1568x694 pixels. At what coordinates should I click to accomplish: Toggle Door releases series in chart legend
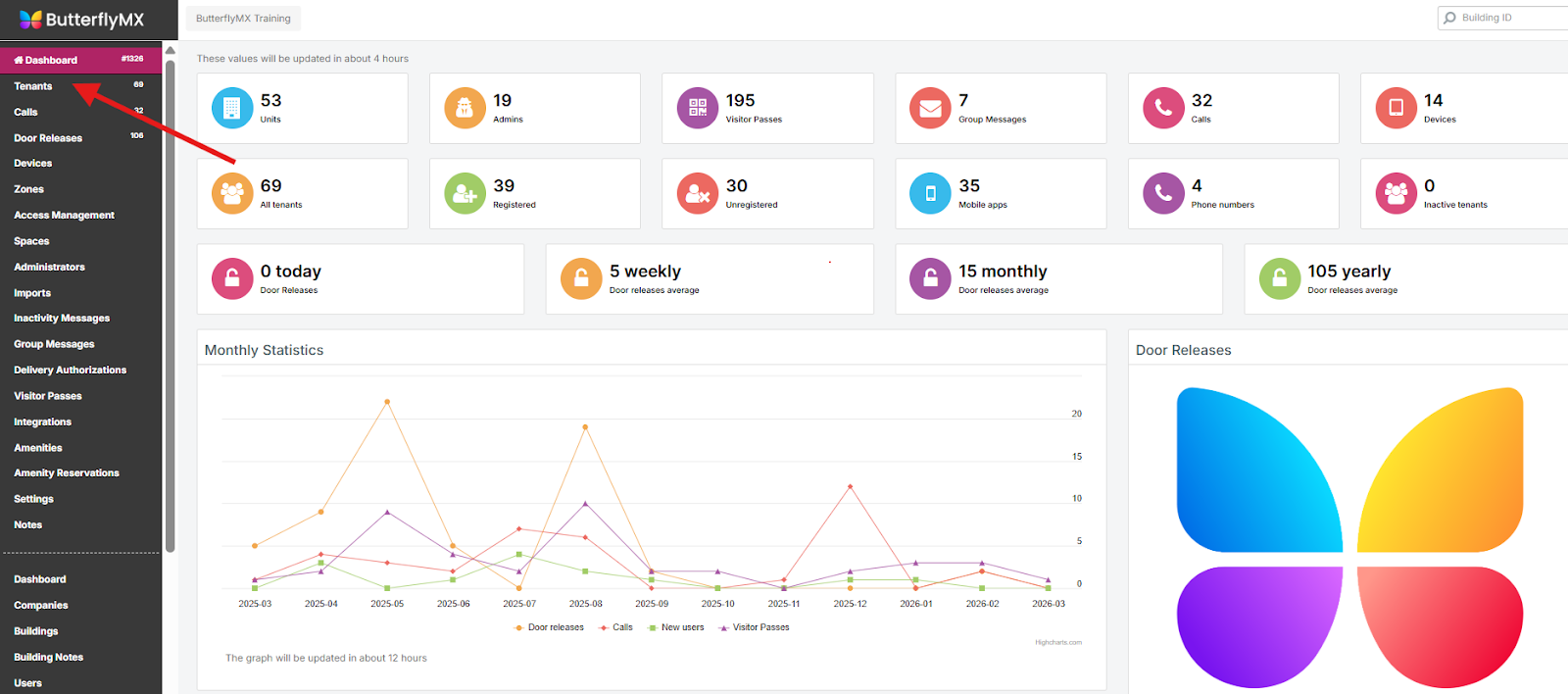point(555,627)
